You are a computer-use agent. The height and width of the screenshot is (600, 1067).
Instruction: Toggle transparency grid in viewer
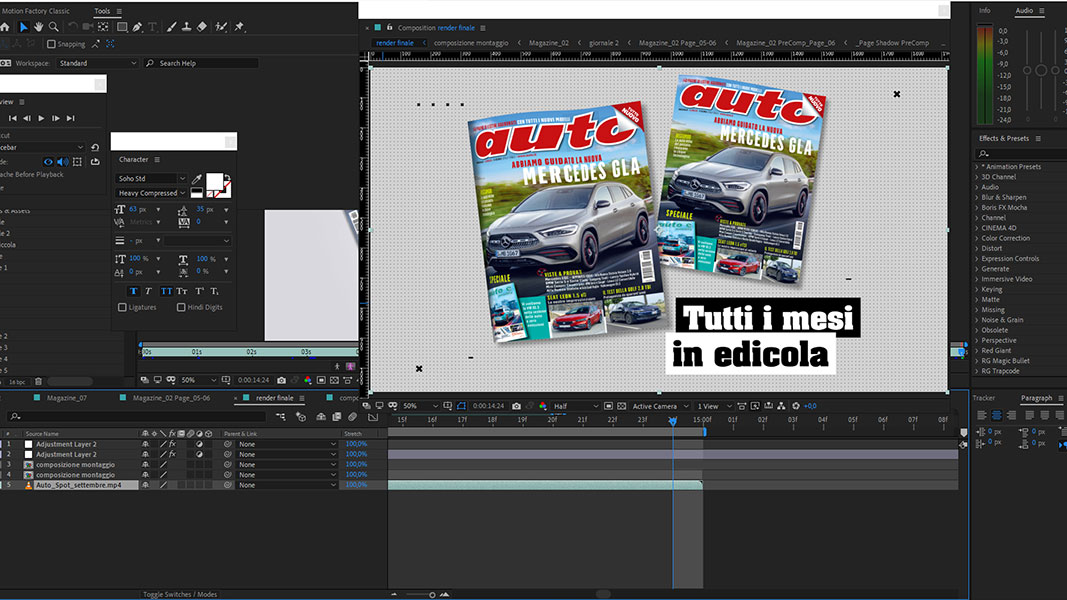[x=621, y=406]
